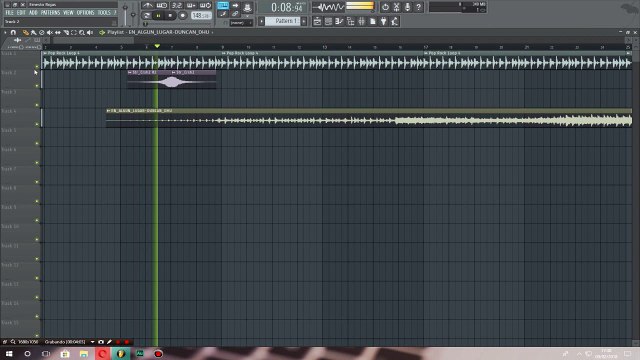Click the project info page icon
The height and width of the screenshot is (360, 640).
pos(373,21)
